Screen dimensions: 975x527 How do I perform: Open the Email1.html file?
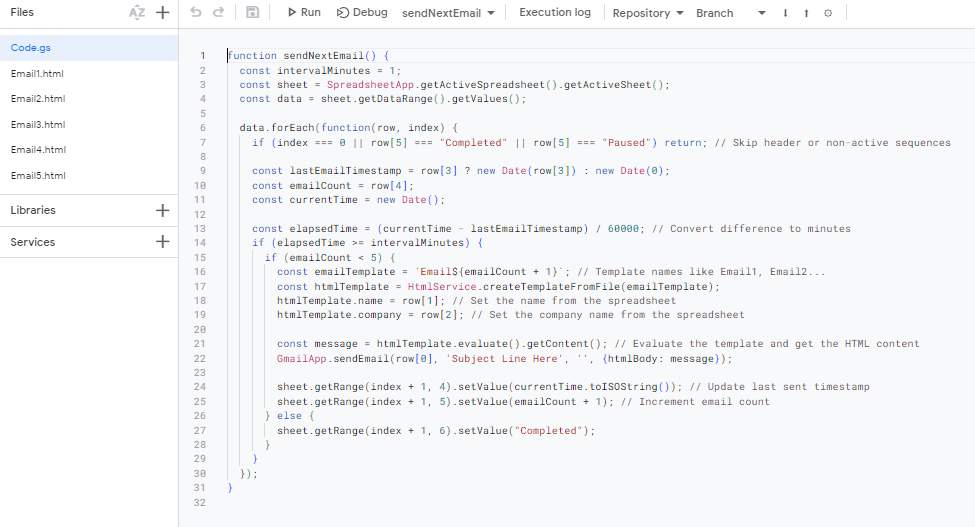point(38,74)
